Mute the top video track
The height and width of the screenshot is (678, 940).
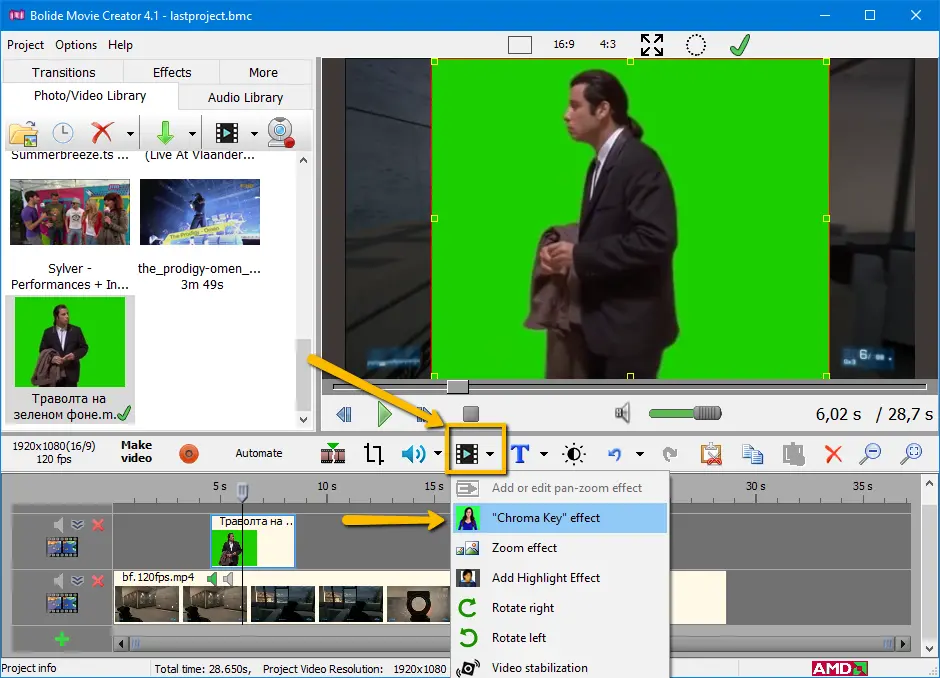(x=59, y=525)
